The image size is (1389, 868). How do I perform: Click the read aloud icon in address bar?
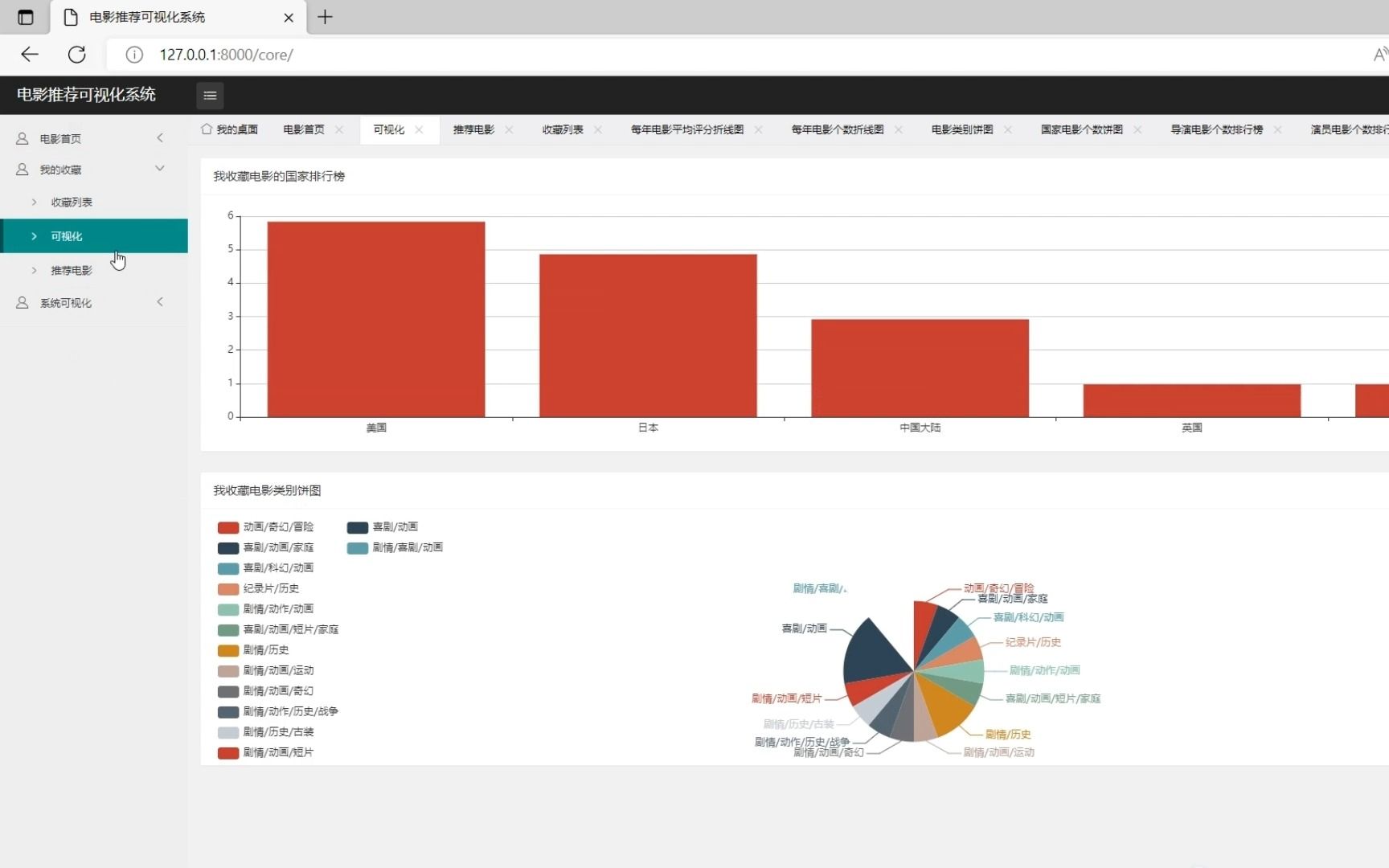click(x=1380, y=55)
